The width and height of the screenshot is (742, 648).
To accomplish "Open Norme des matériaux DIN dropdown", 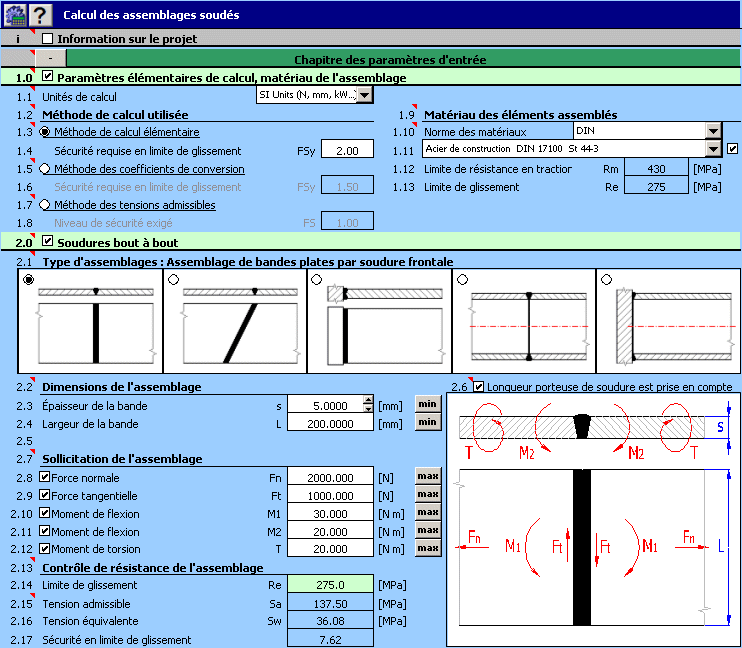I will 713,130.
